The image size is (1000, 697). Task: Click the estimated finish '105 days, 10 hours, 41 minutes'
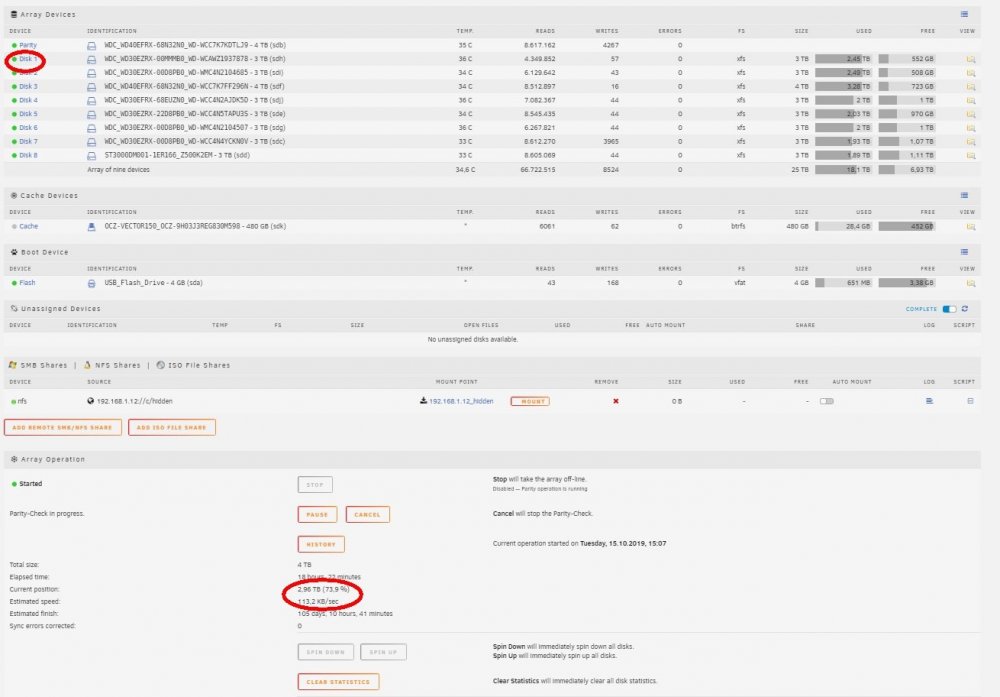coord(345,613)
